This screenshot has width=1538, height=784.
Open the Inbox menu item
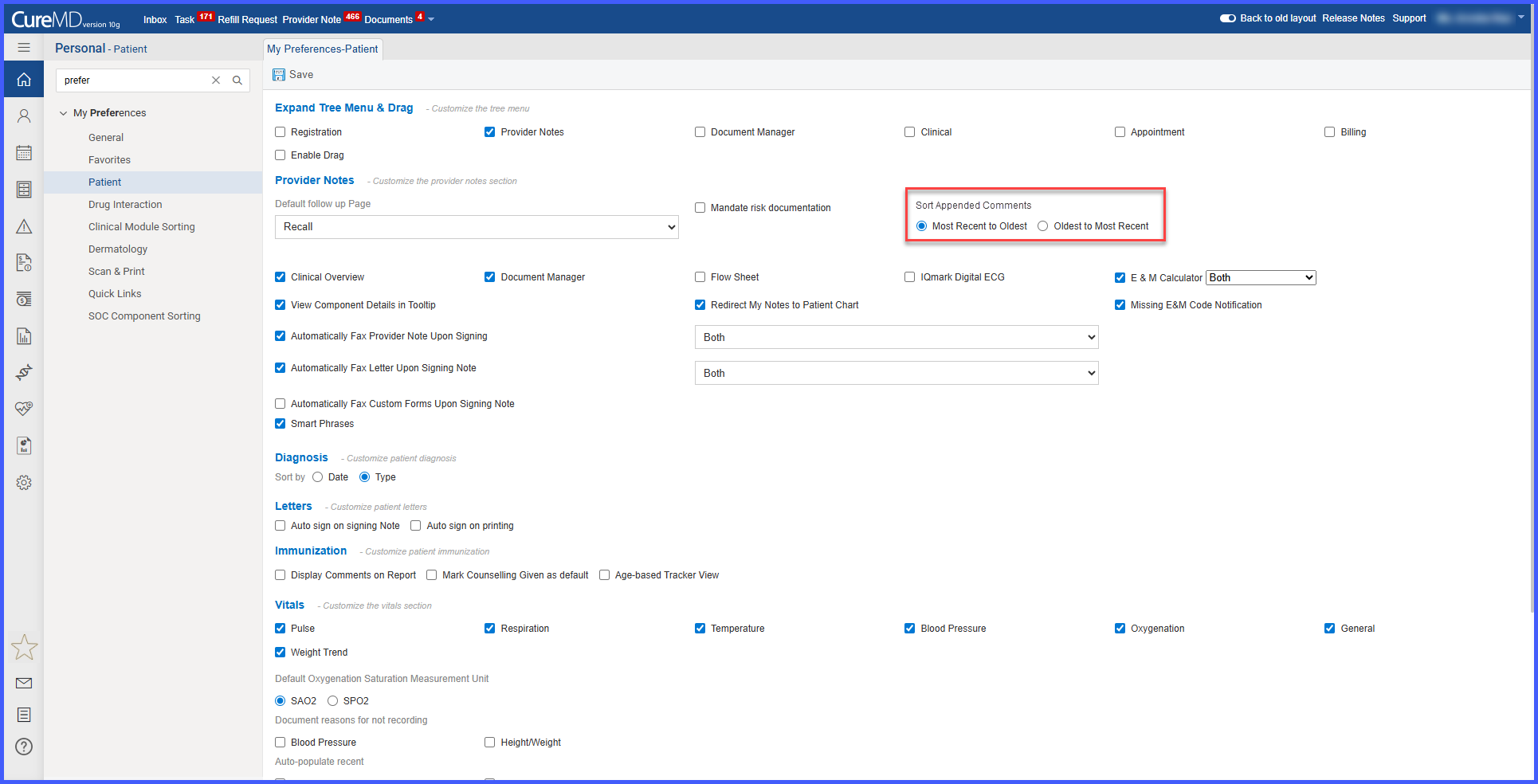tap(155, 20)
